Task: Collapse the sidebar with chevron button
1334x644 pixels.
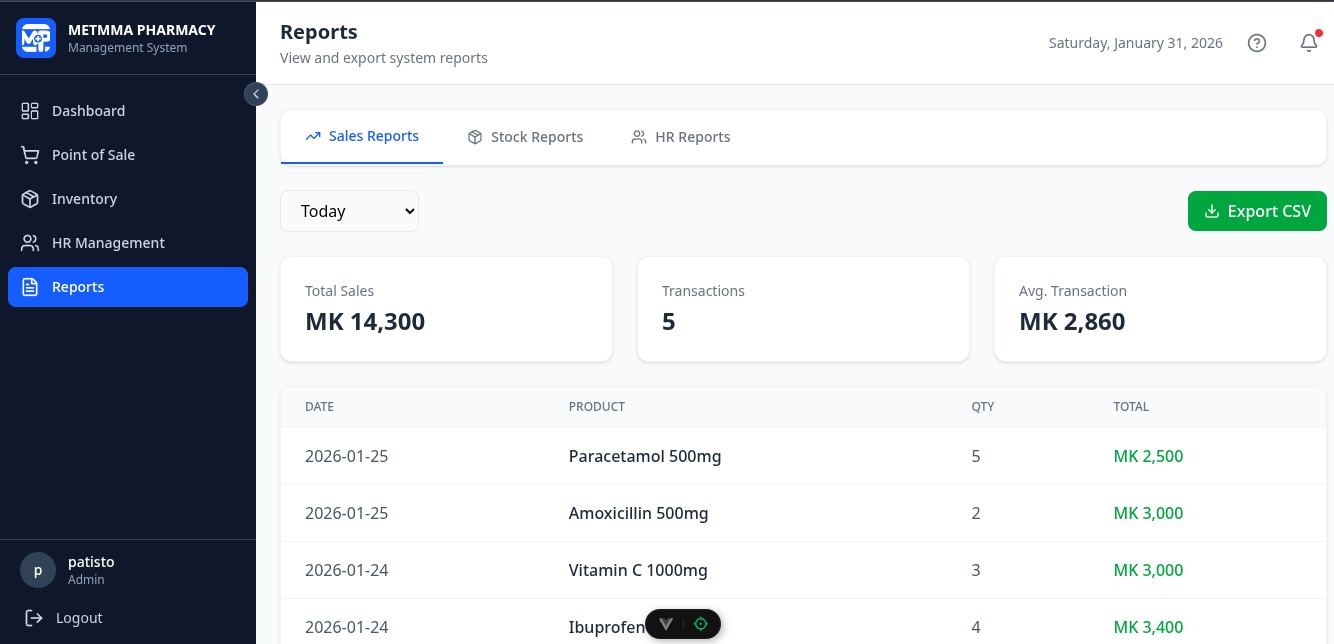Action: pos(256,94)
